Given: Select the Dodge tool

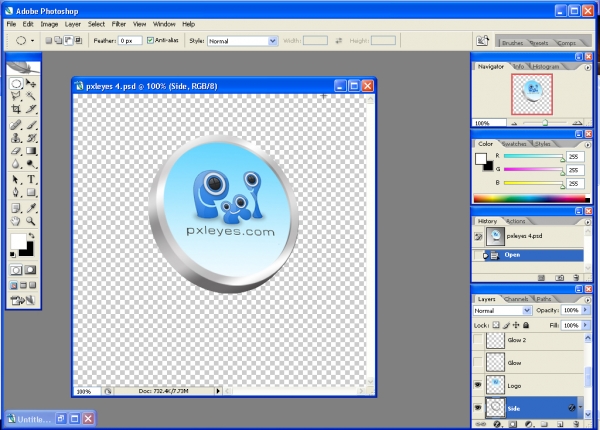Looking at the screenshot, I should pyautogui.click(x=31, y=164).
